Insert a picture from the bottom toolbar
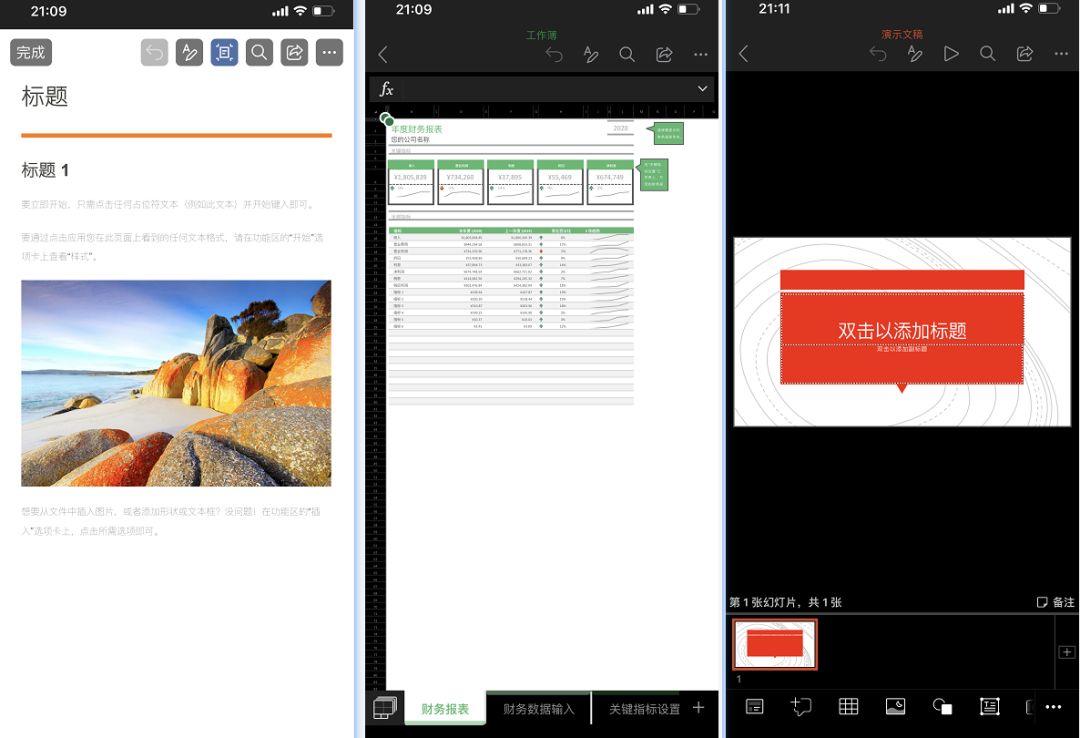 tap(895, 706)
